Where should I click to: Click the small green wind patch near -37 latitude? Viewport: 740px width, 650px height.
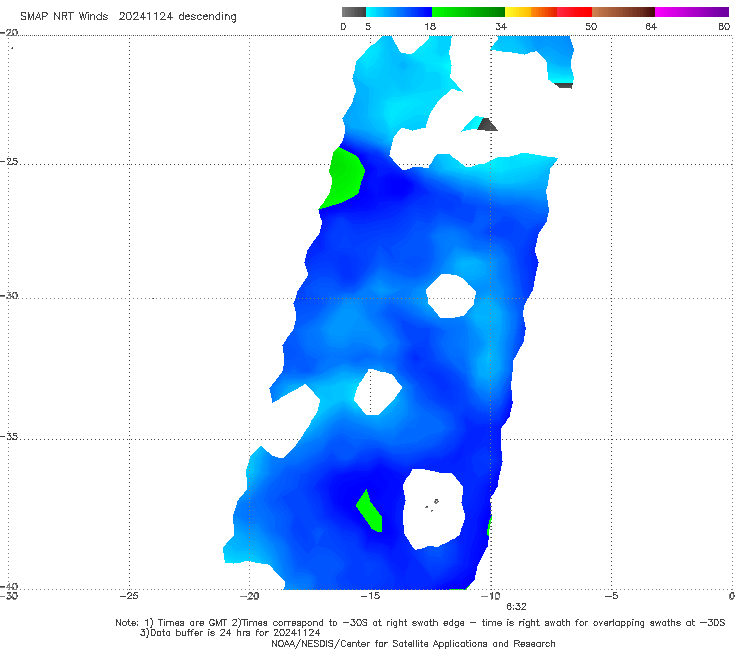370,512
